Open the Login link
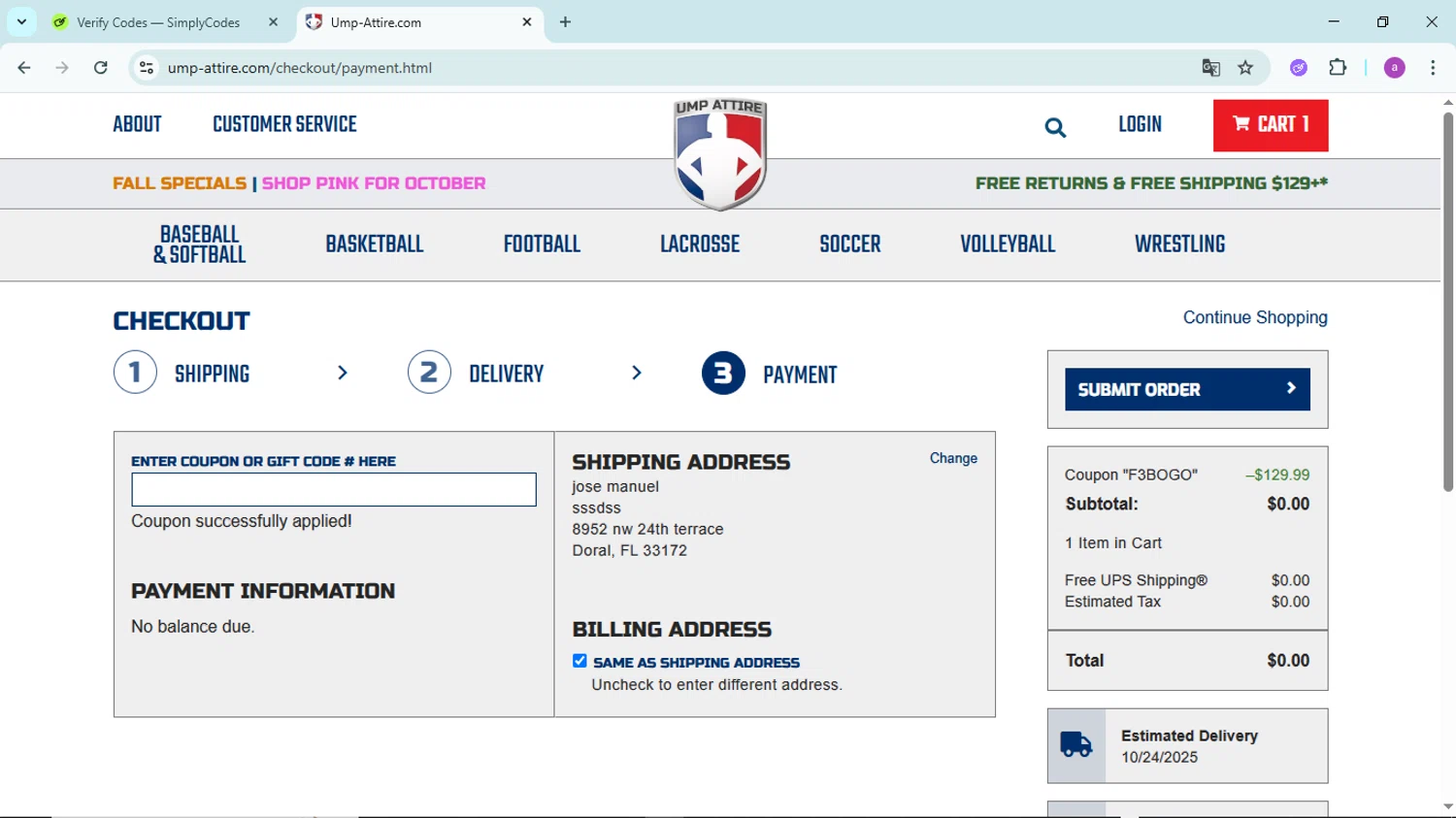This screenshot has height=818, width=1456. coord(1140,125)
